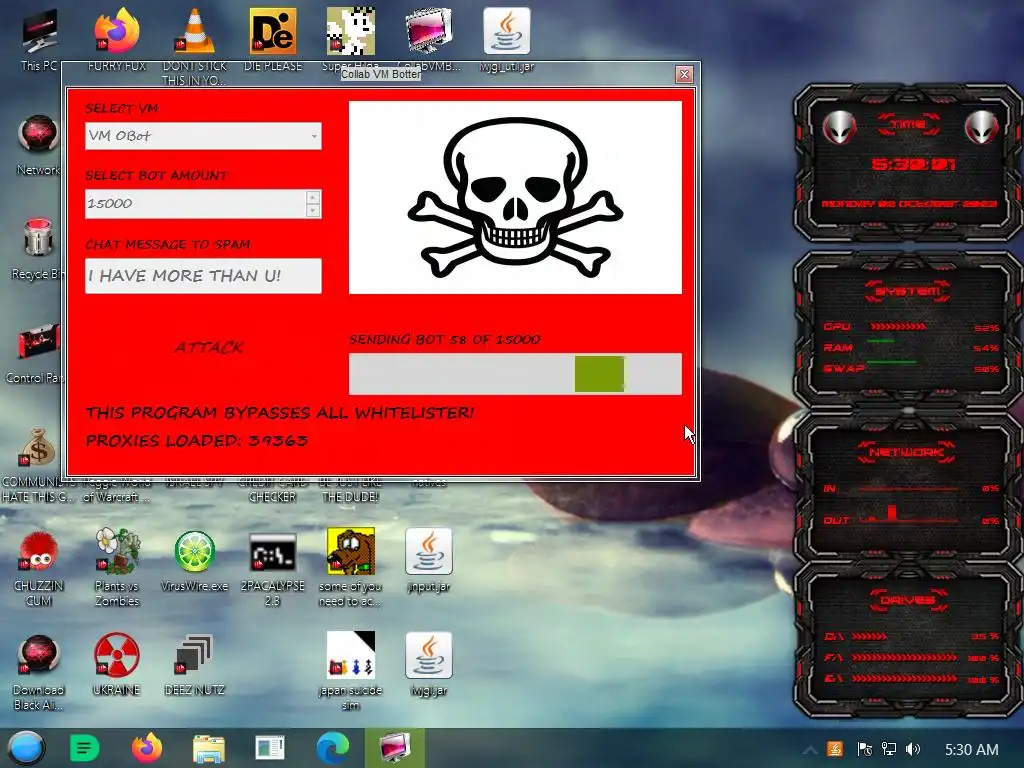The image size is (1024, 768).
Task: Open the green notes app in taskbar
Action: [x=84, y=748]
